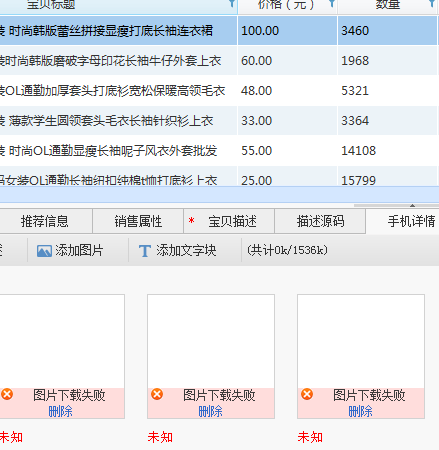439x450 pixels.
Task: Click the 未知 label under the right image
Action: pyautogui.click(x=310, y=437)
